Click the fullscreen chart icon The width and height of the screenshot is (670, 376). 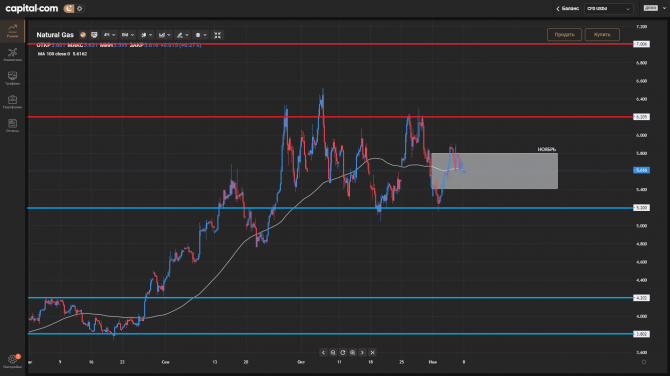point(217,35)
